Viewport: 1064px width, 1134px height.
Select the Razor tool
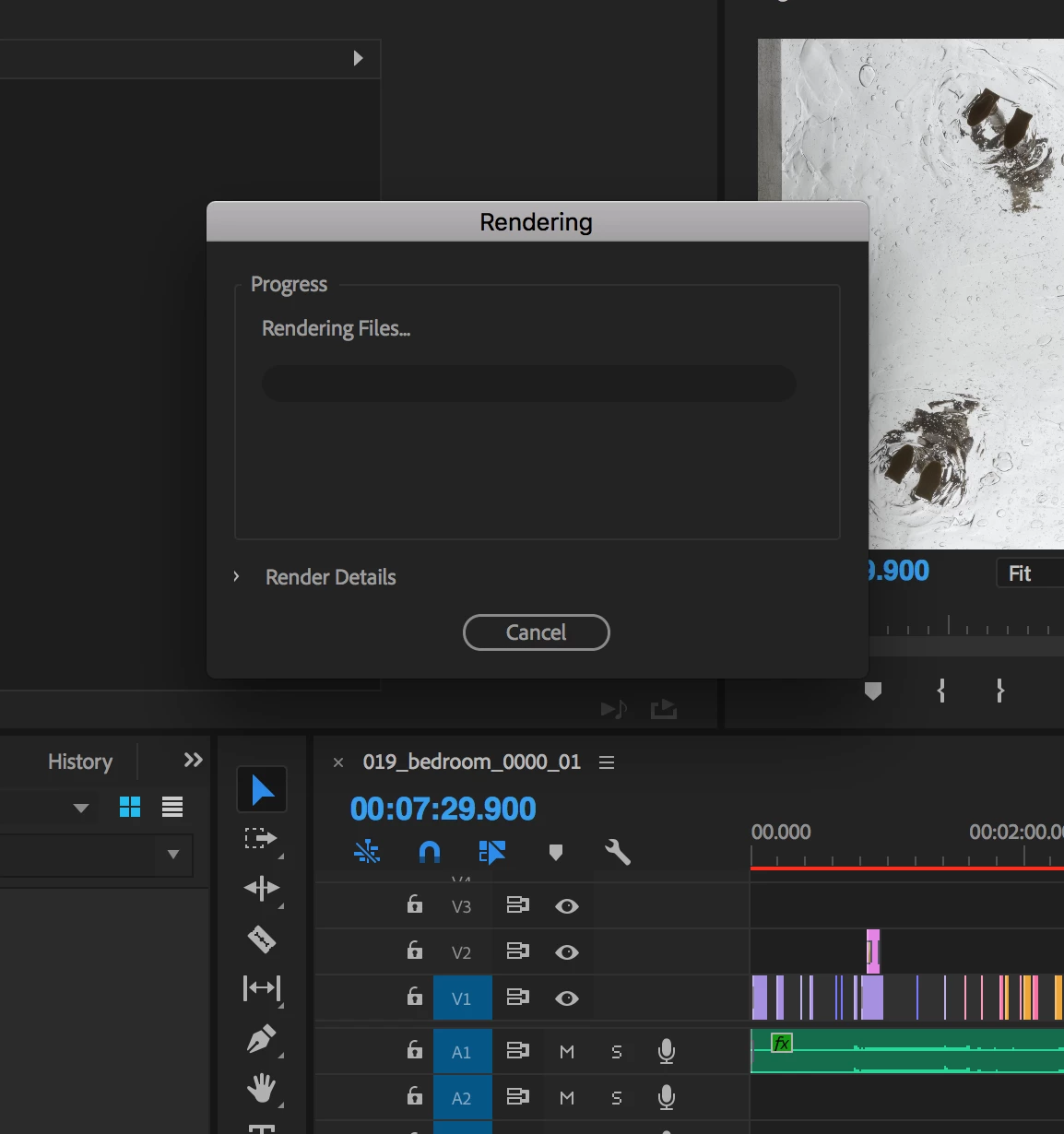[x=262, y=939]
